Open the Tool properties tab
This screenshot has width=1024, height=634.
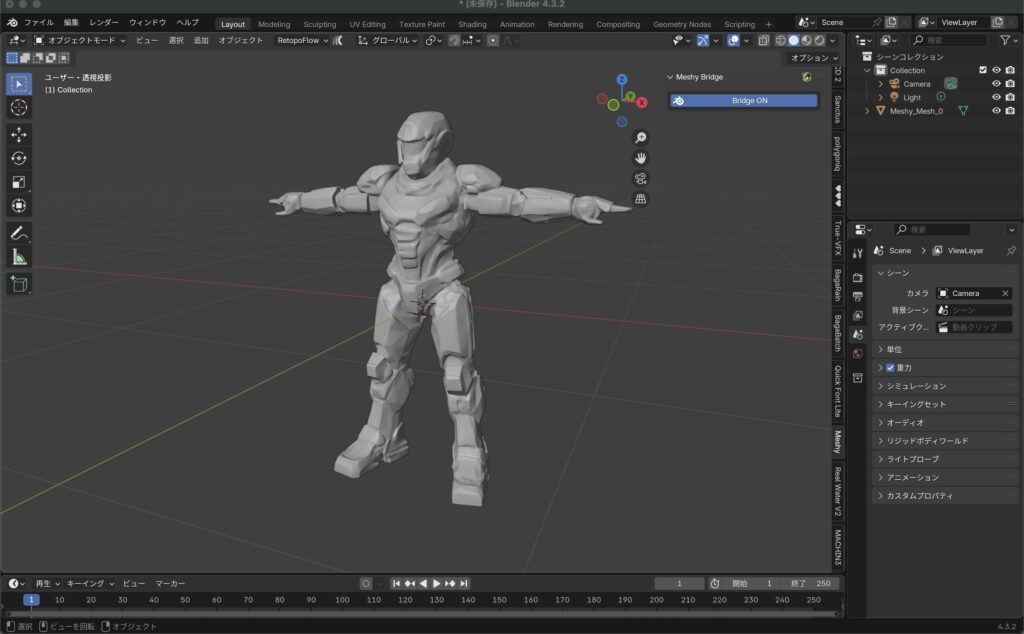click(x=857, y=253)
